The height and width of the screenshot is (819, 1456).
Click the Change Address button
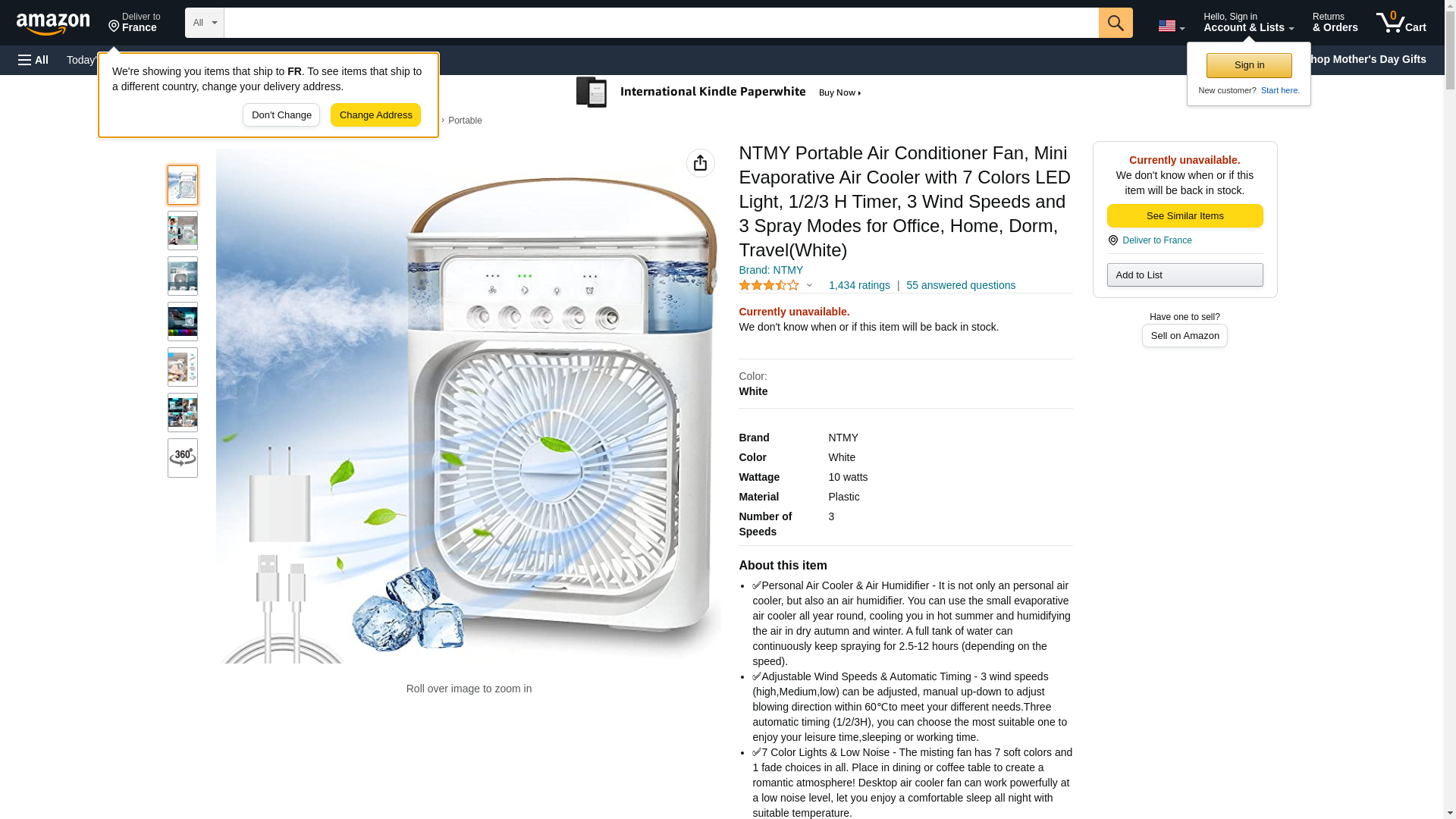pyautogui.click(x=375, y=115)
